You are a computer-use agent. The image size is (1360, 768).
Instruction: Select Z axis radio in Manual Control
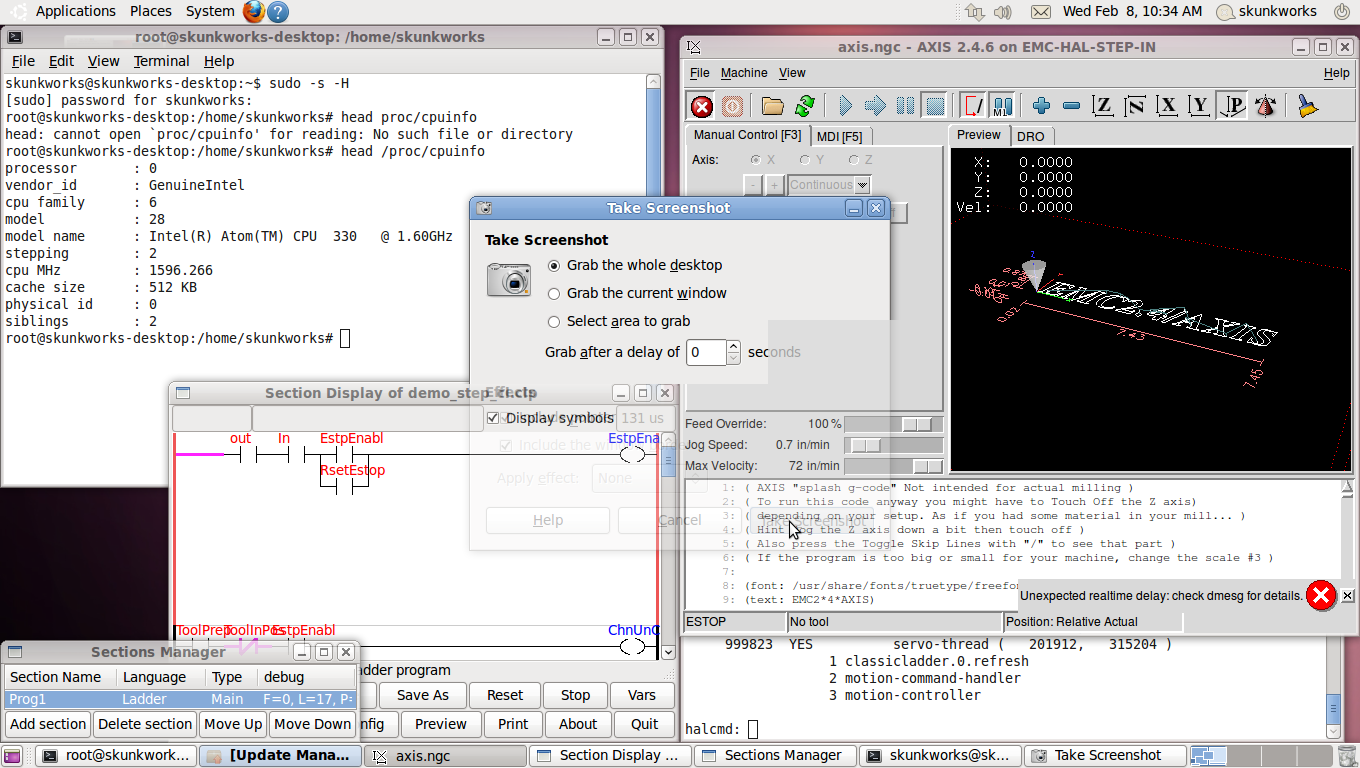(854, 160)
